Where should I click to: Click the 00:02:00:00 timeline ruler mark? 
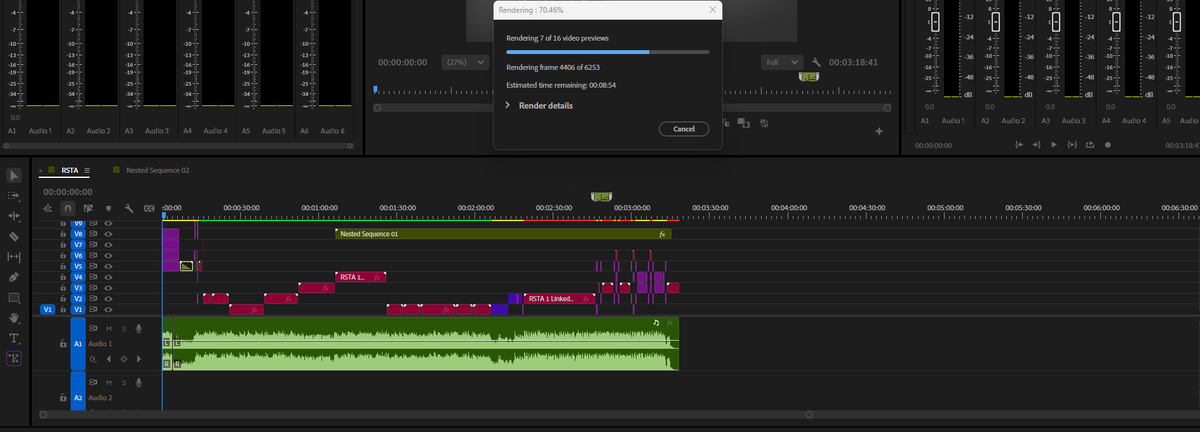click(x=475, y=207)
